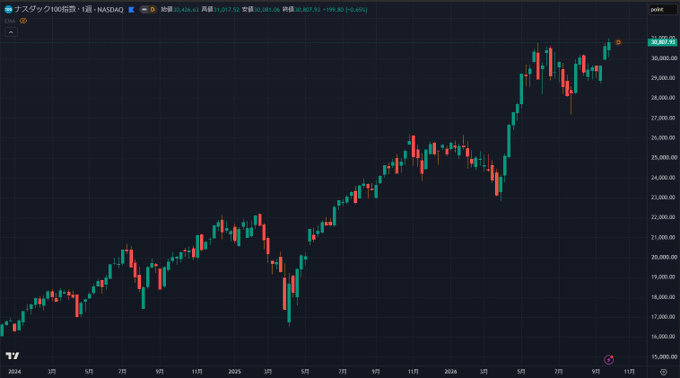
Task: Select the EMA indicator legend label
Action: tap(10, 21)
